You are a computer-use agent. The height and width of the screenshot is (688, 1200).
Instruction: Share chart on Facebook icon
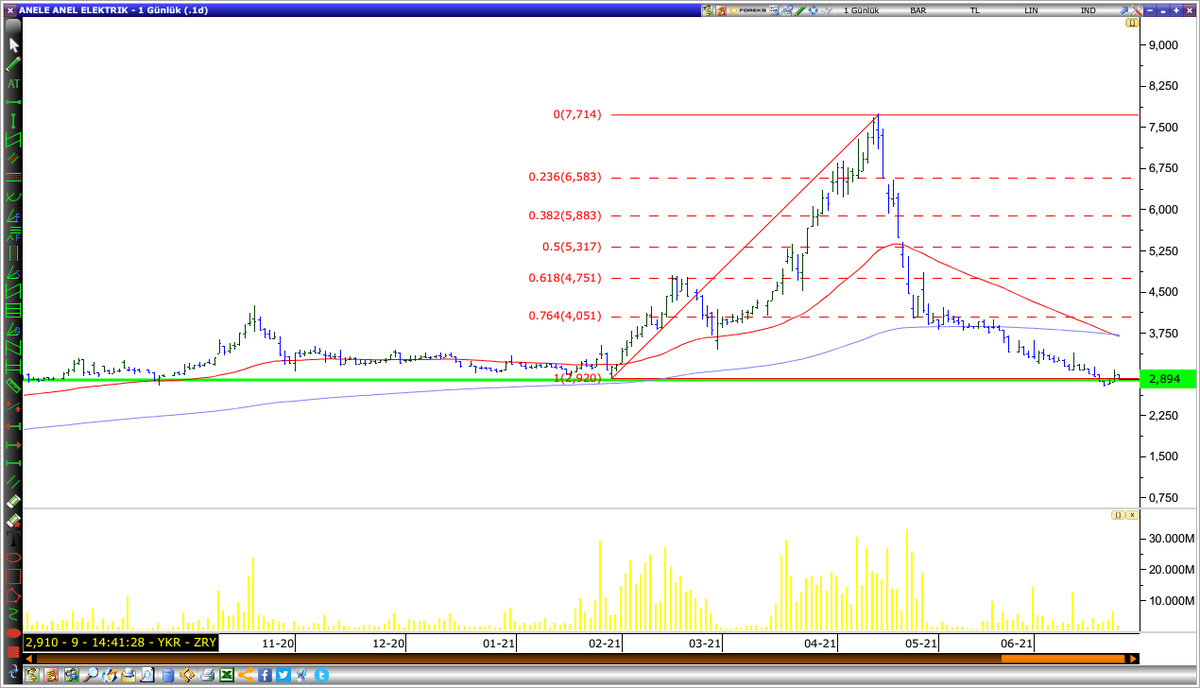(265, 675)
